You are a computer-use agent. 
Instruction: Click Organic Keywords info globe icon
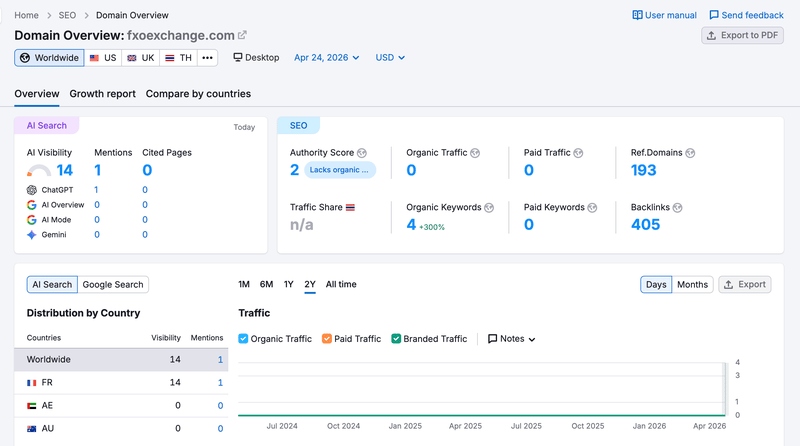pyautogui.click(x=489, y=208)
